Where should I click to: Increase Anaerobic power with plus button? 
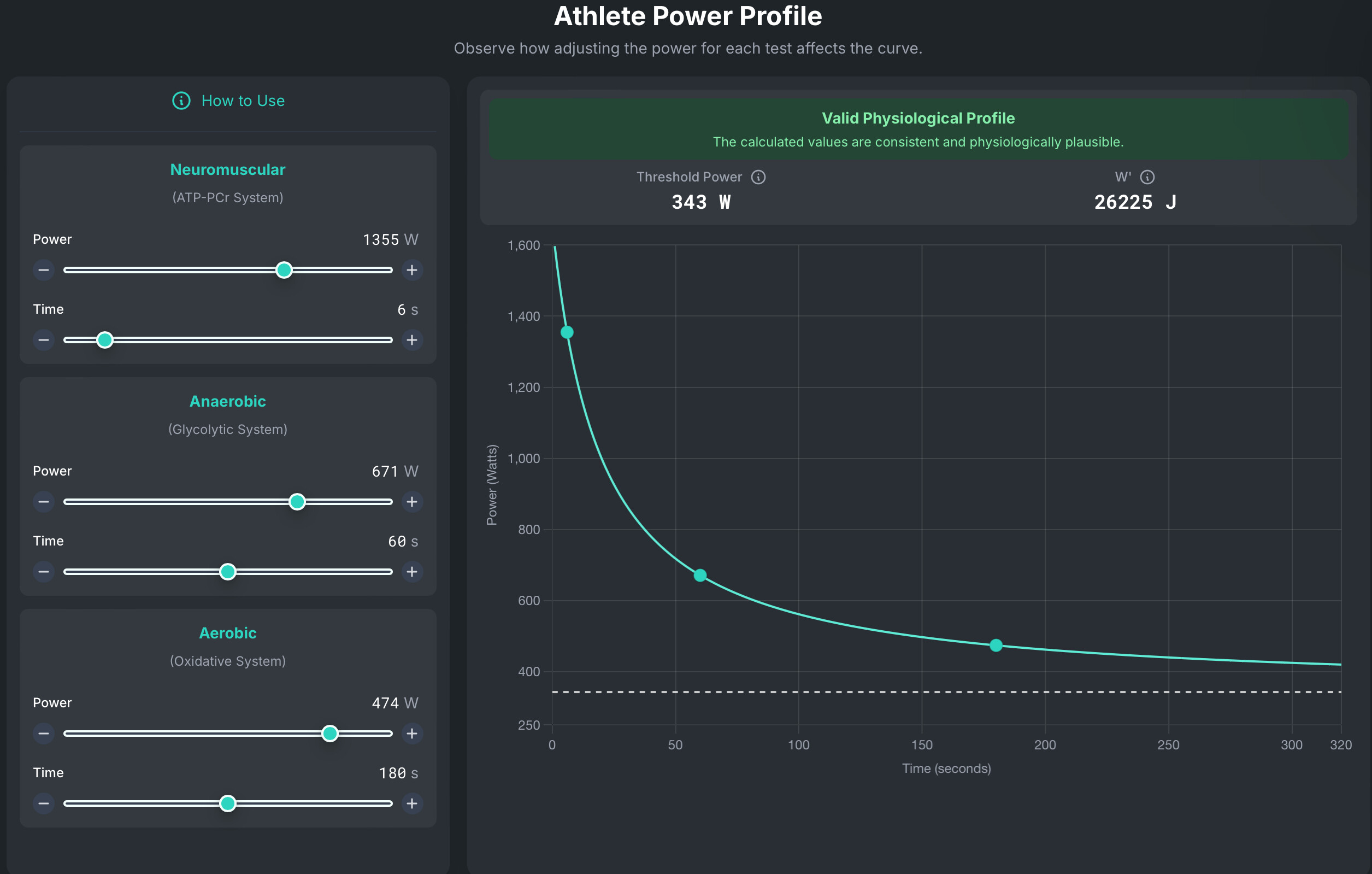pyautogui.click(x=412, y=502)
